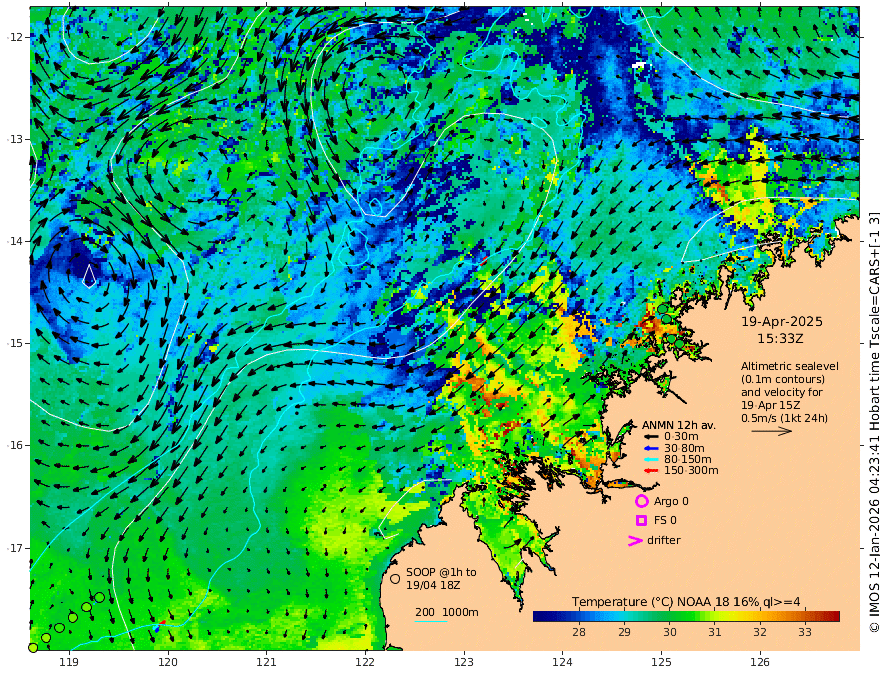Click the cyan 80-150m arrow symbol
Image resolution: width=880 pixels, height=680 pixels.
[x=650, y=460]
